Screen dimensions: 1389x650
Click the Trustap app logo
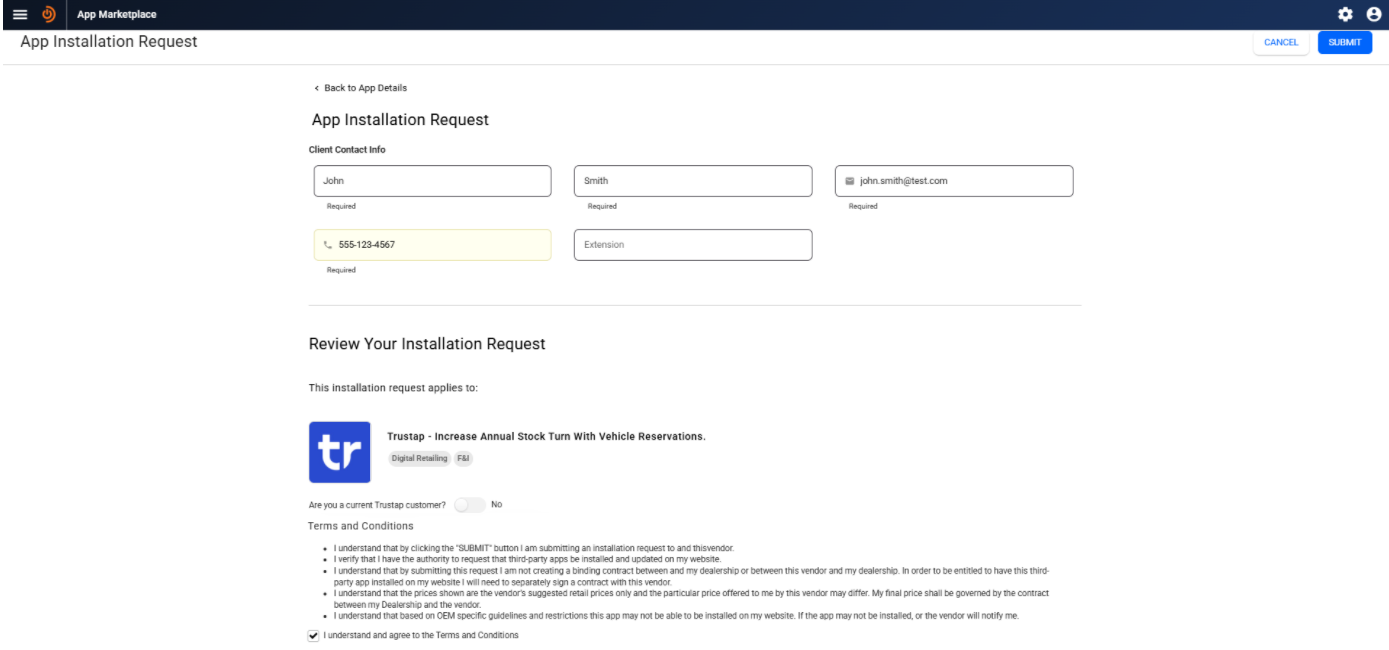(x=340, y=452)
